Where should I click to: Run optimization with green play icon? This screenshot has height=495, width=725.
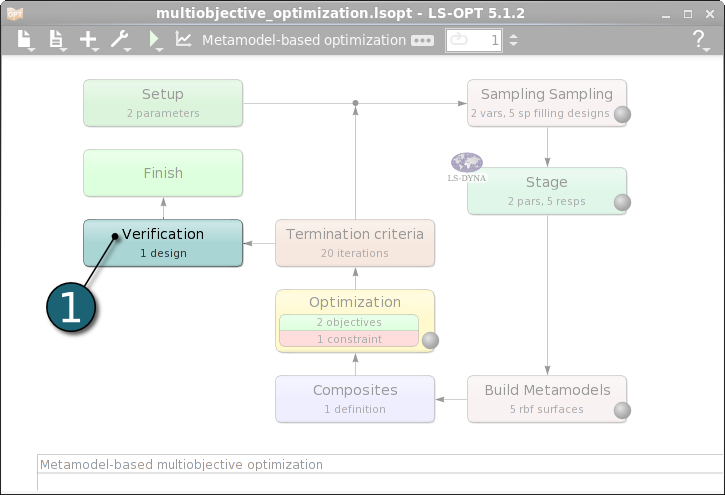[x=154, y=39]
